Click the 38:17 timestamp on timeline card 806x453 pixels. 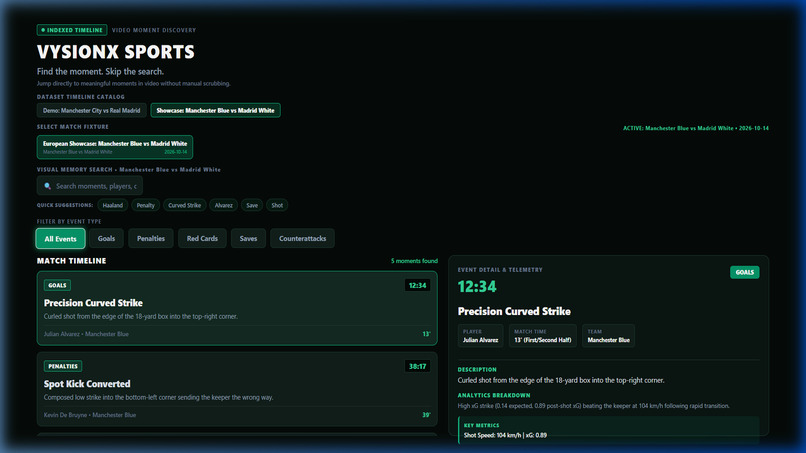[x=417, y=366]
